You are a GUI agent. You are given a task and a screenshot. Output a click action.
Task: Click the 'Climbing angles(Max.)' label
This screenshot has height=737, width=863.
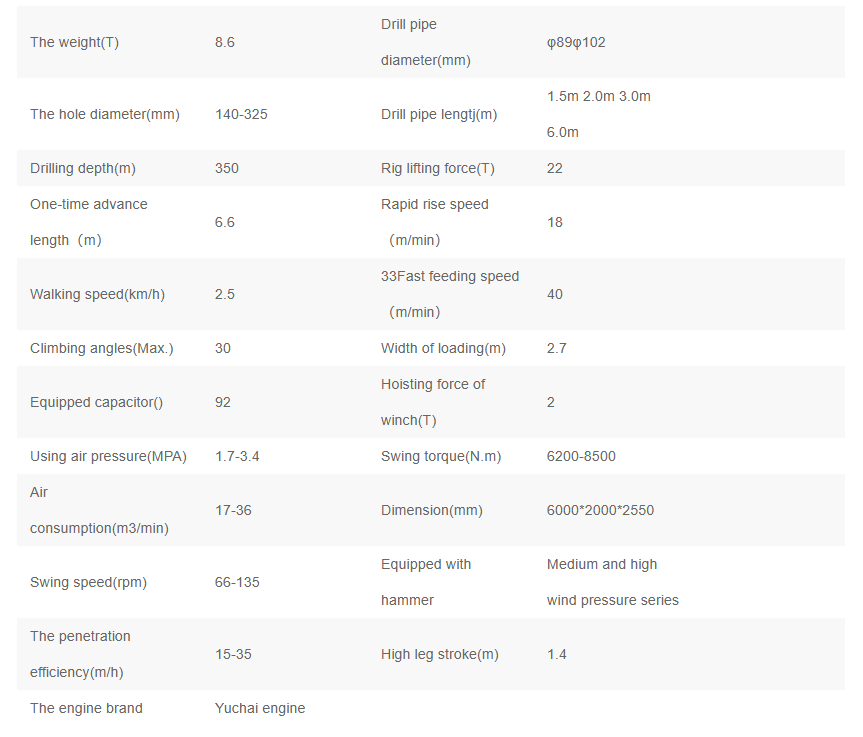[102, 348]
